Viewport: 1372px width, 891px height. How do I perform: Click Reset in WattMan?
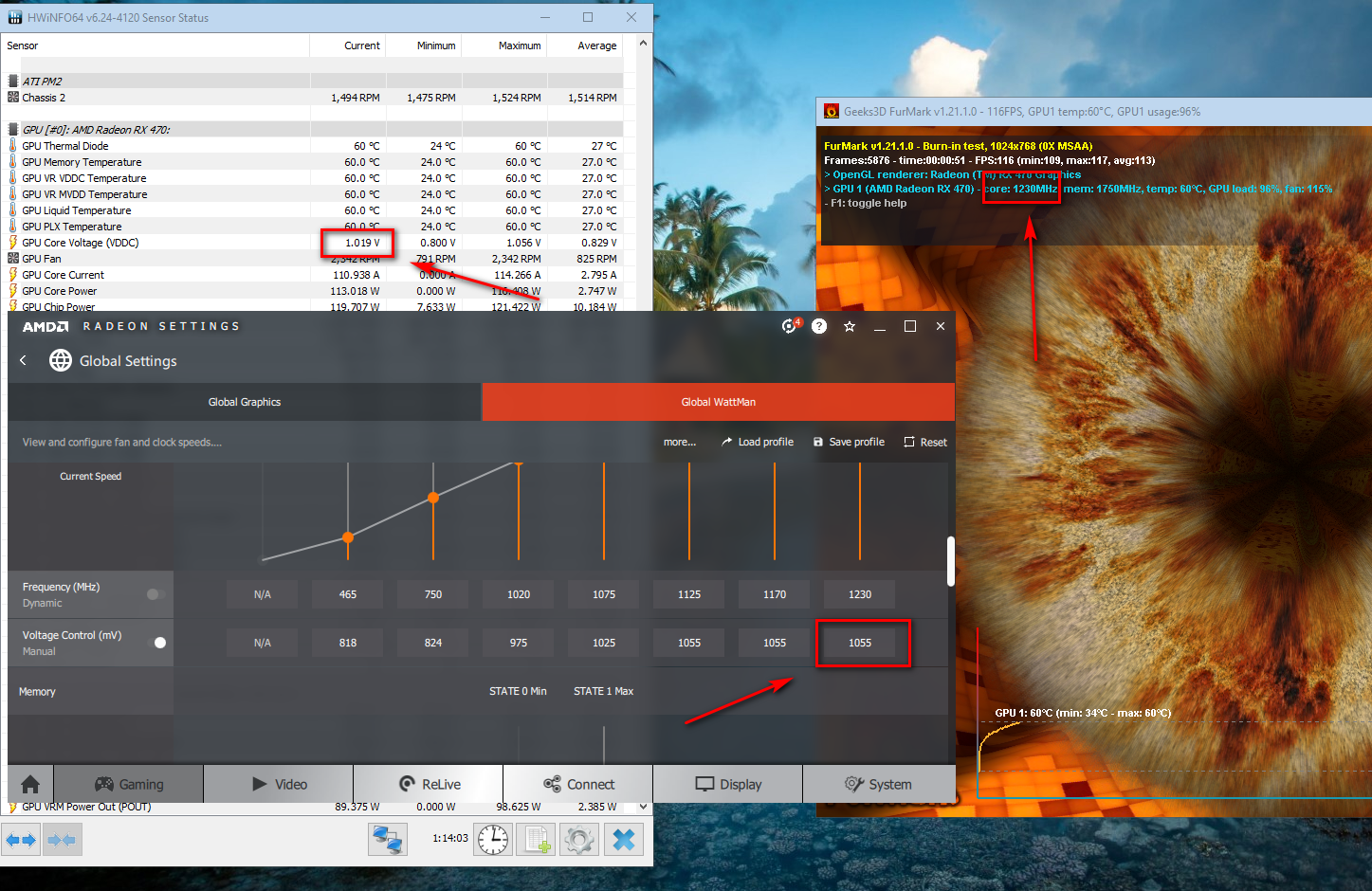pos(925,442)
